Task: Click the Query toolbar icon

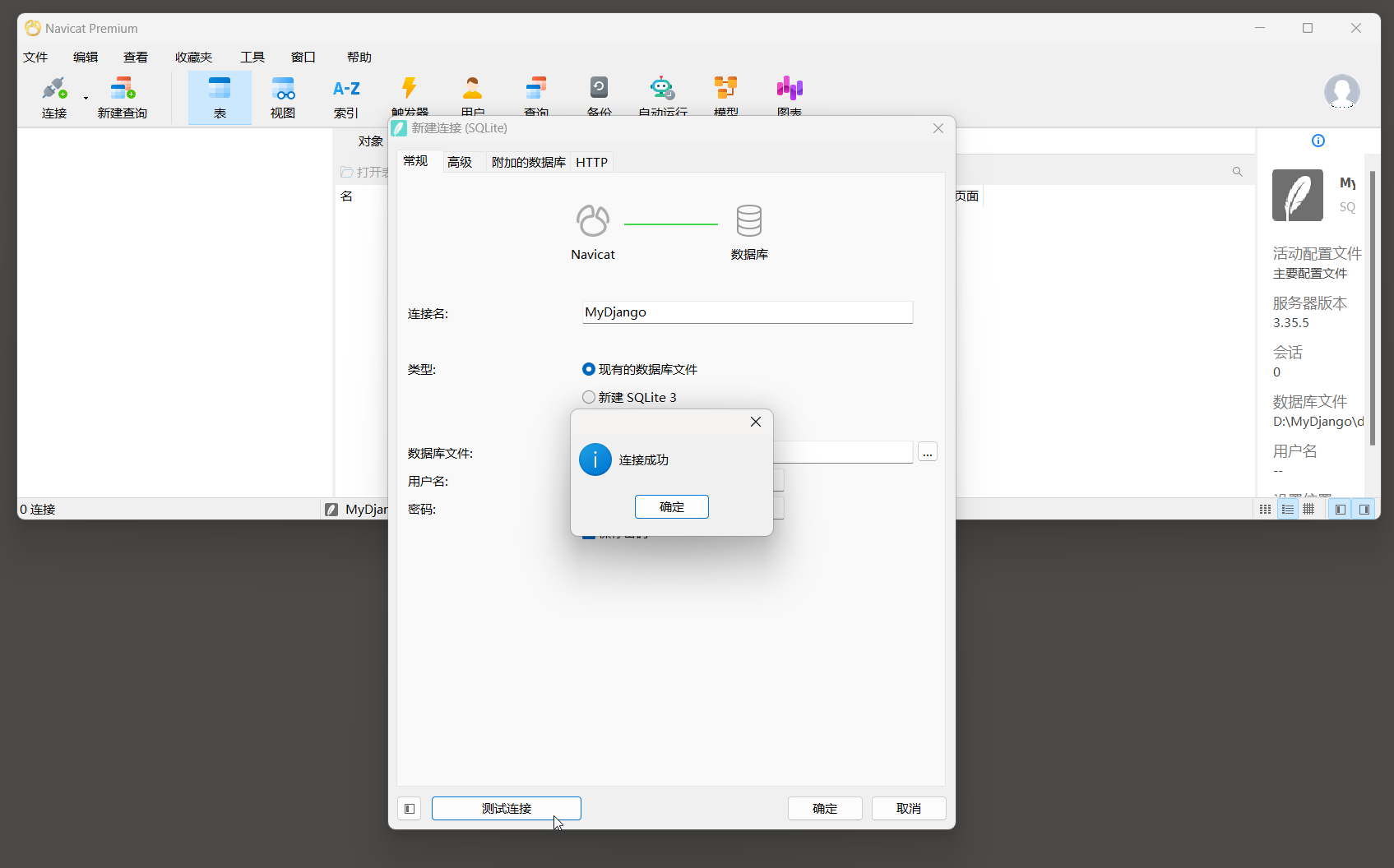Action: (x=536, y=88)
